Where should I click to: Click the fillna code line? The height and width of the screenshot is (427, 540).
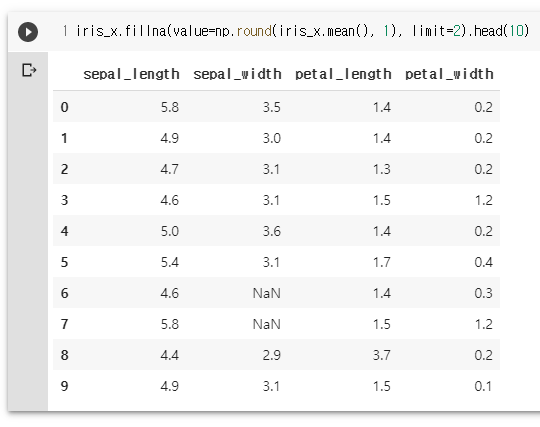coord(302,31)
